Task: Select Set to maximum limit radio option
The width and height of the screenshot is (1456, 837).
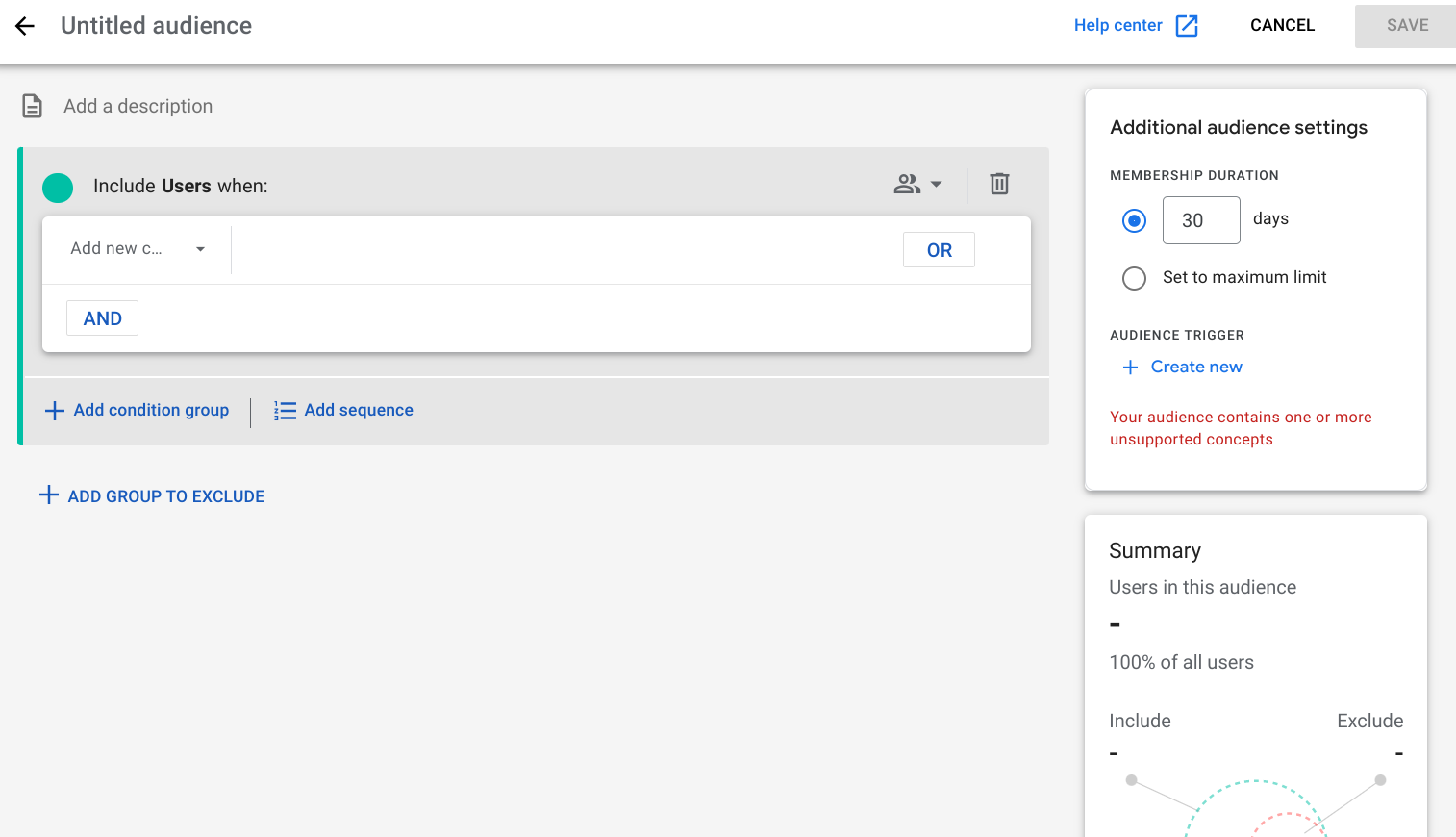Action: (1135, 279)
